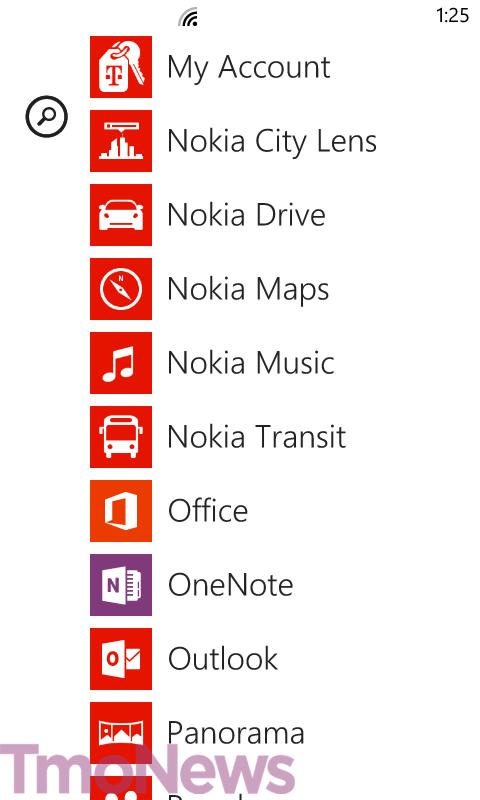Select Nokia Transit in app list
480x800 pixels.
(257, 437)
